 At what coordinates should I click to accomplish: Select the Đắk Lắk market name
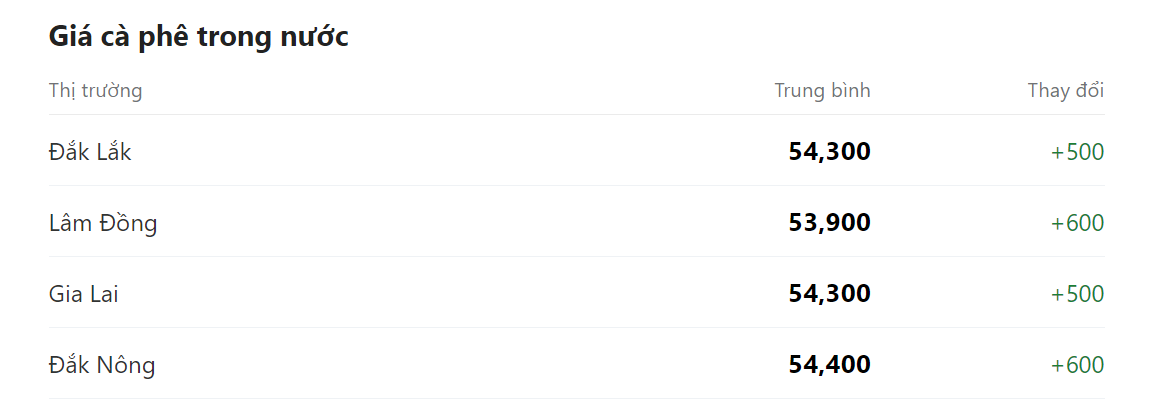pyautogui.click(x=90, y=152)
